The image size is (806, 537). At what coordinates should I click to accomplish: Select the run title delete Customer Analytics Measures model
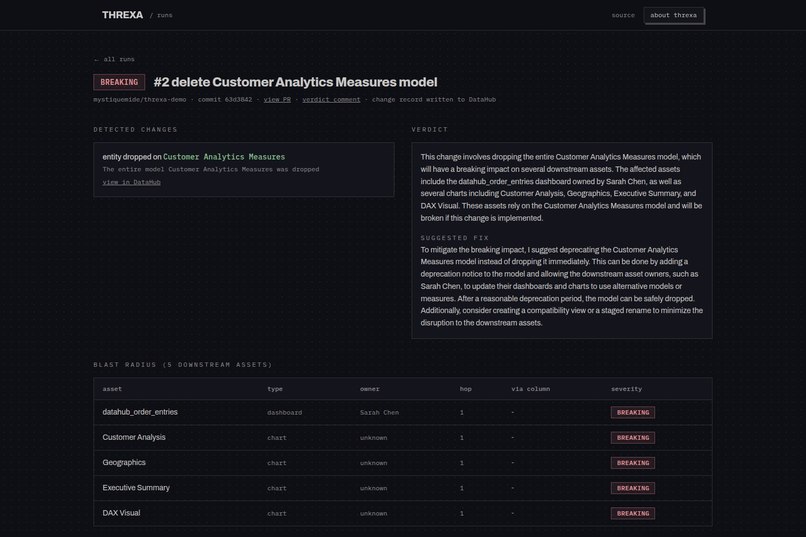pyautogui.click(x=296, y=82)
